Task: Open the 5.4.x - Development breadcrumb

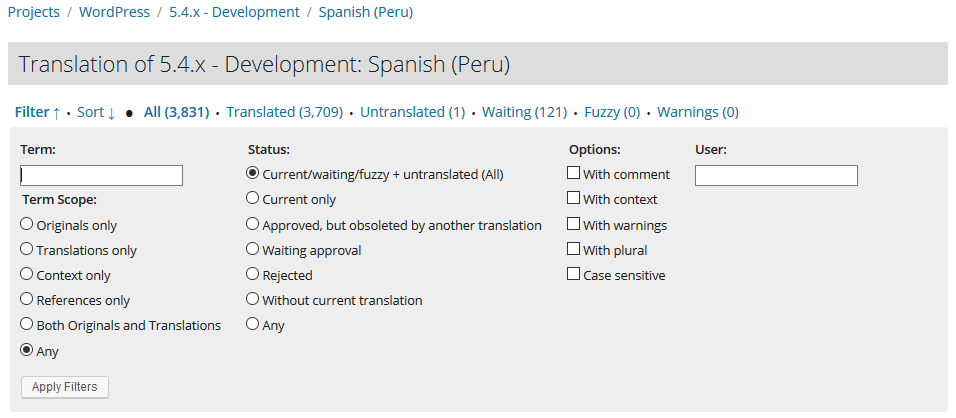Action: click(x=234, y=12)
